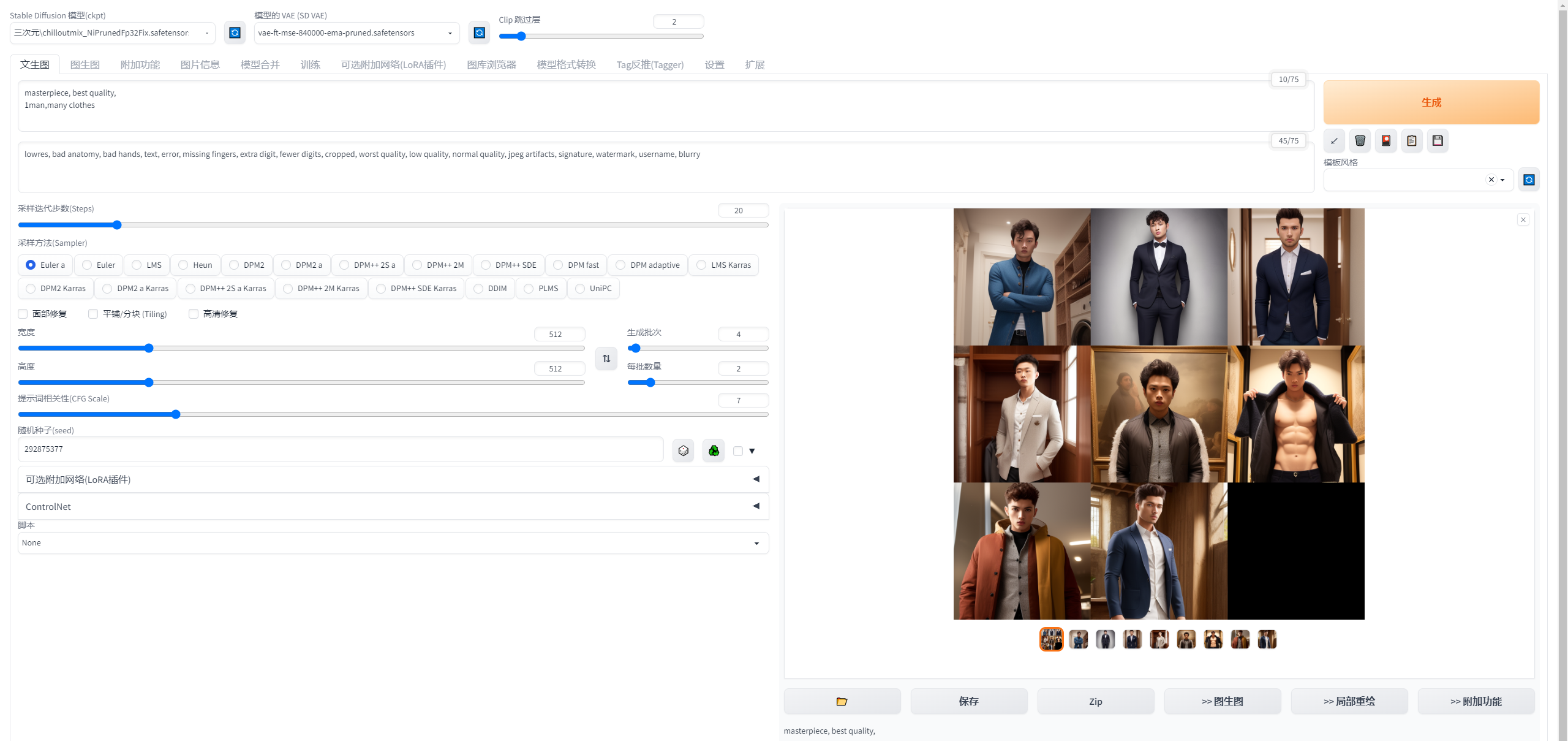This screenshot has width=1568, height=741.
Task: Switch to the 模型格式转换 tab
Action: [567, 64]
